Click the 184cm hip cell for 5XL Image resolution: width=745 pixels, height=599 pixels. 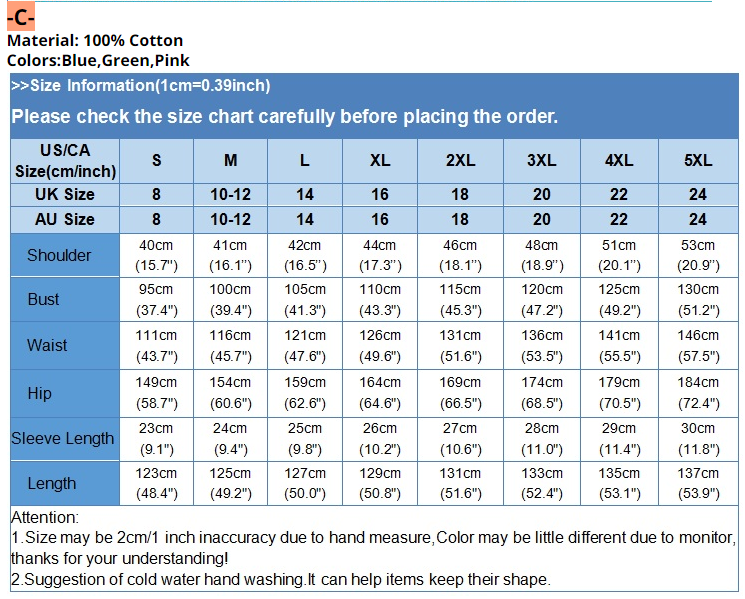click(698, 393)
